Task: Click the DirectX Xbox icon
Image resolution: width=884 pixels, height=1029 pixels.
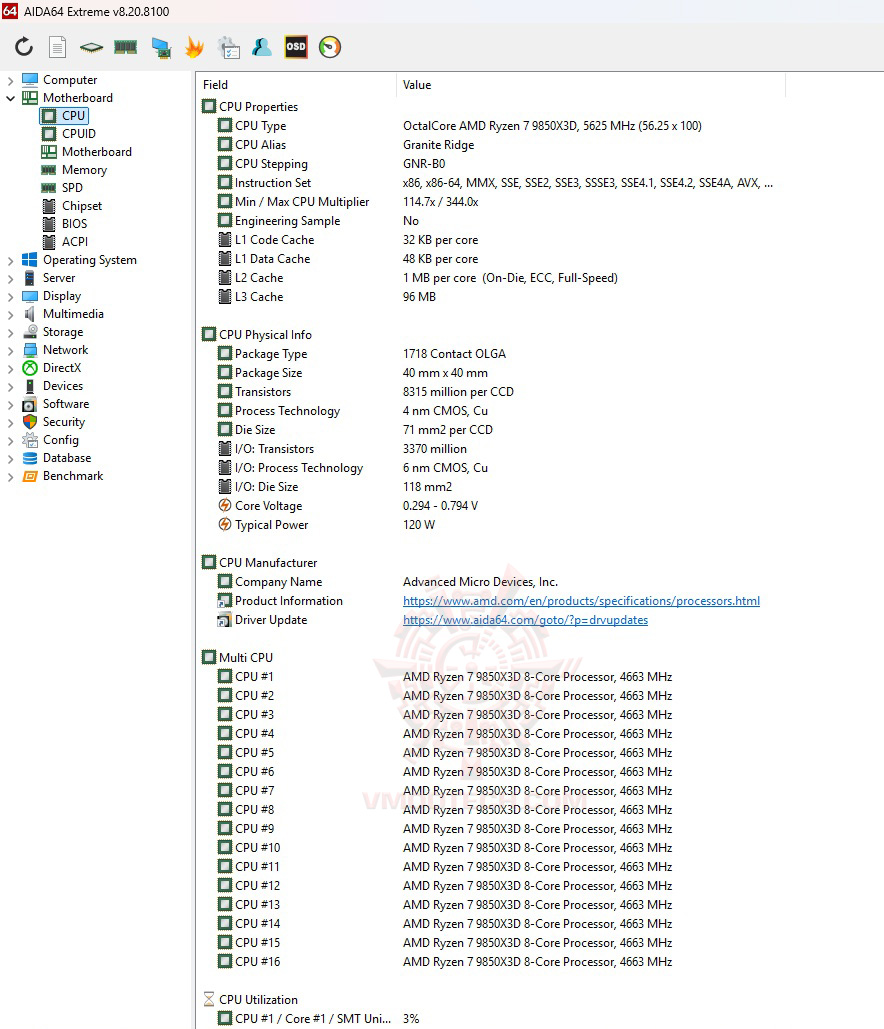Action: click(x=30, y=368)
